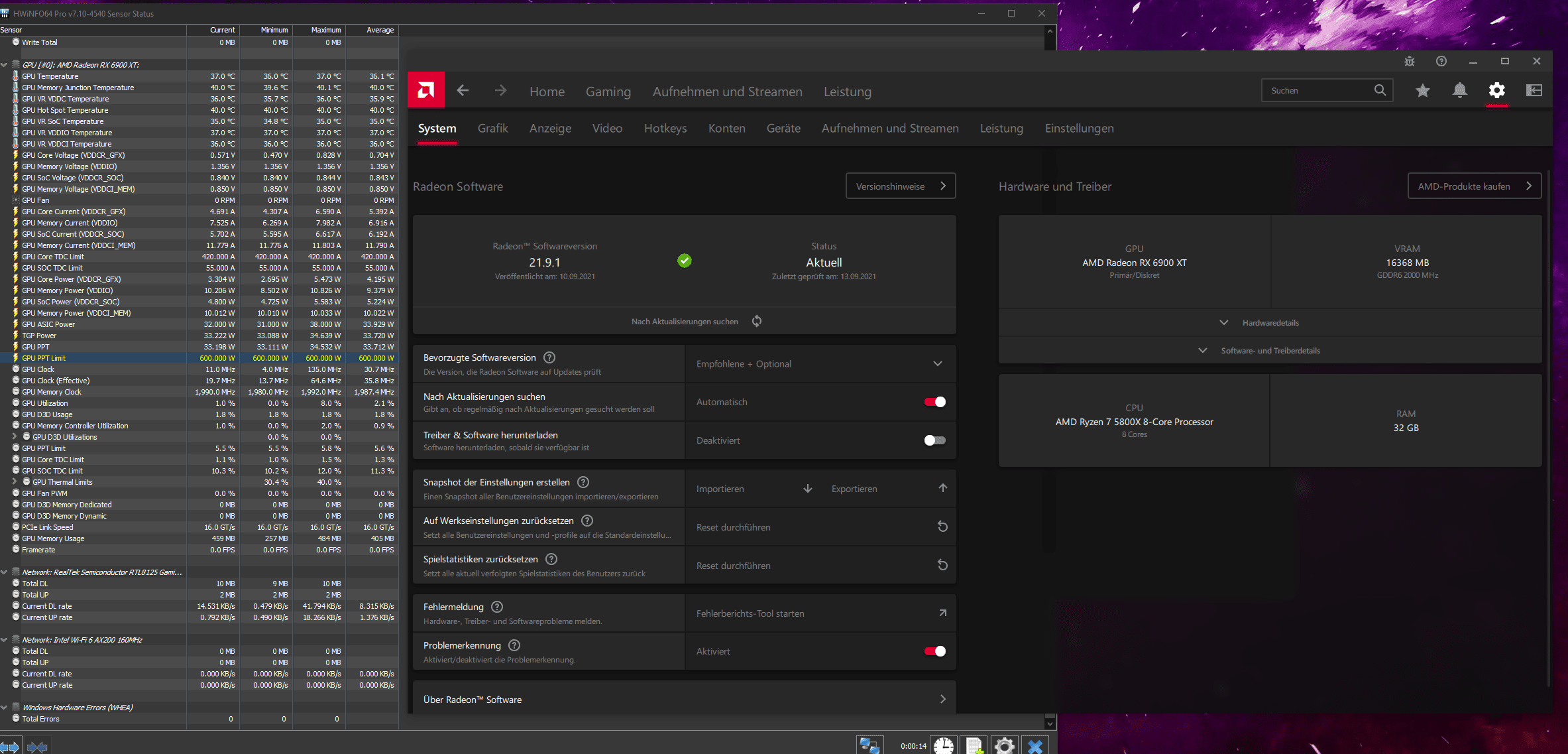Click the Radeon notifications bell icon
1568x754 pixels.
click(1459, 90)
